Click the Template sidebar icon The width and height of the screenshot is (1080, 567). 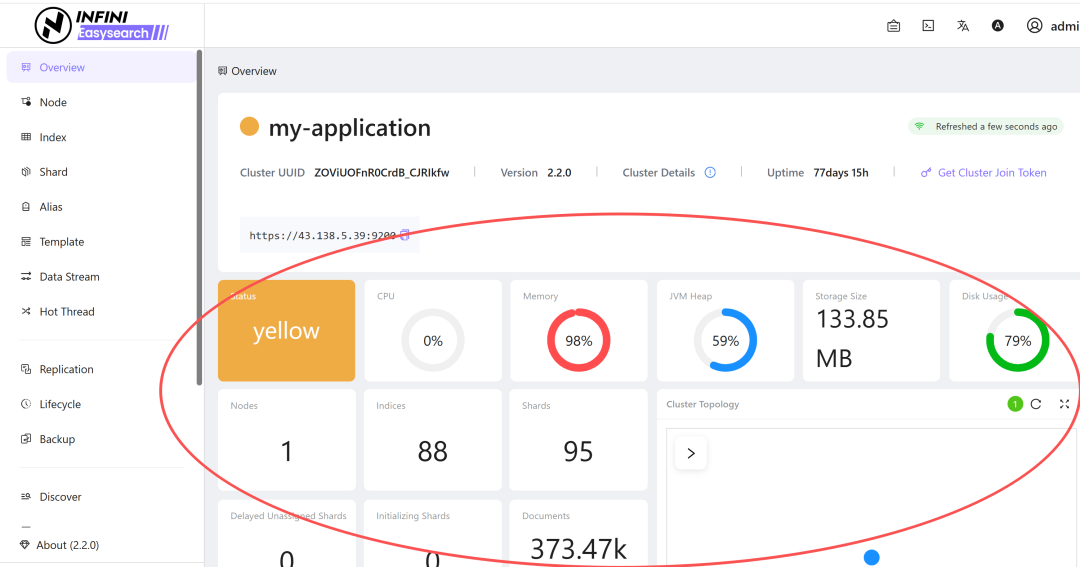pyautogui.click(x=26, y=242)
